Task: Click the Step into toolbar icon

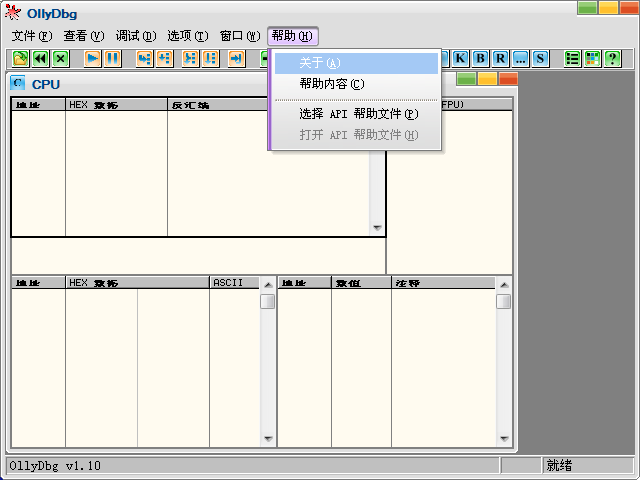Action: point(144,59)
